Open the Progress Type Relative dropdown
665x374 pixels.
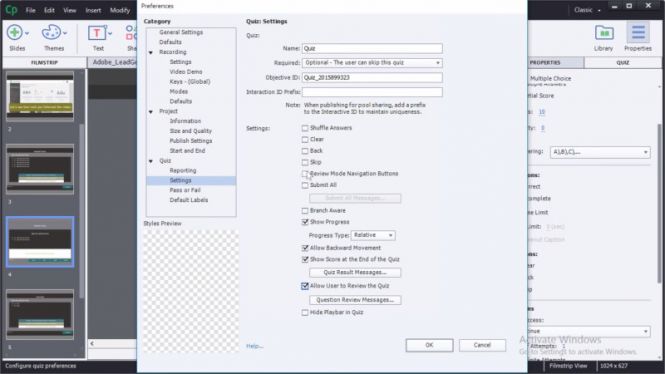[x=373, y=235]
